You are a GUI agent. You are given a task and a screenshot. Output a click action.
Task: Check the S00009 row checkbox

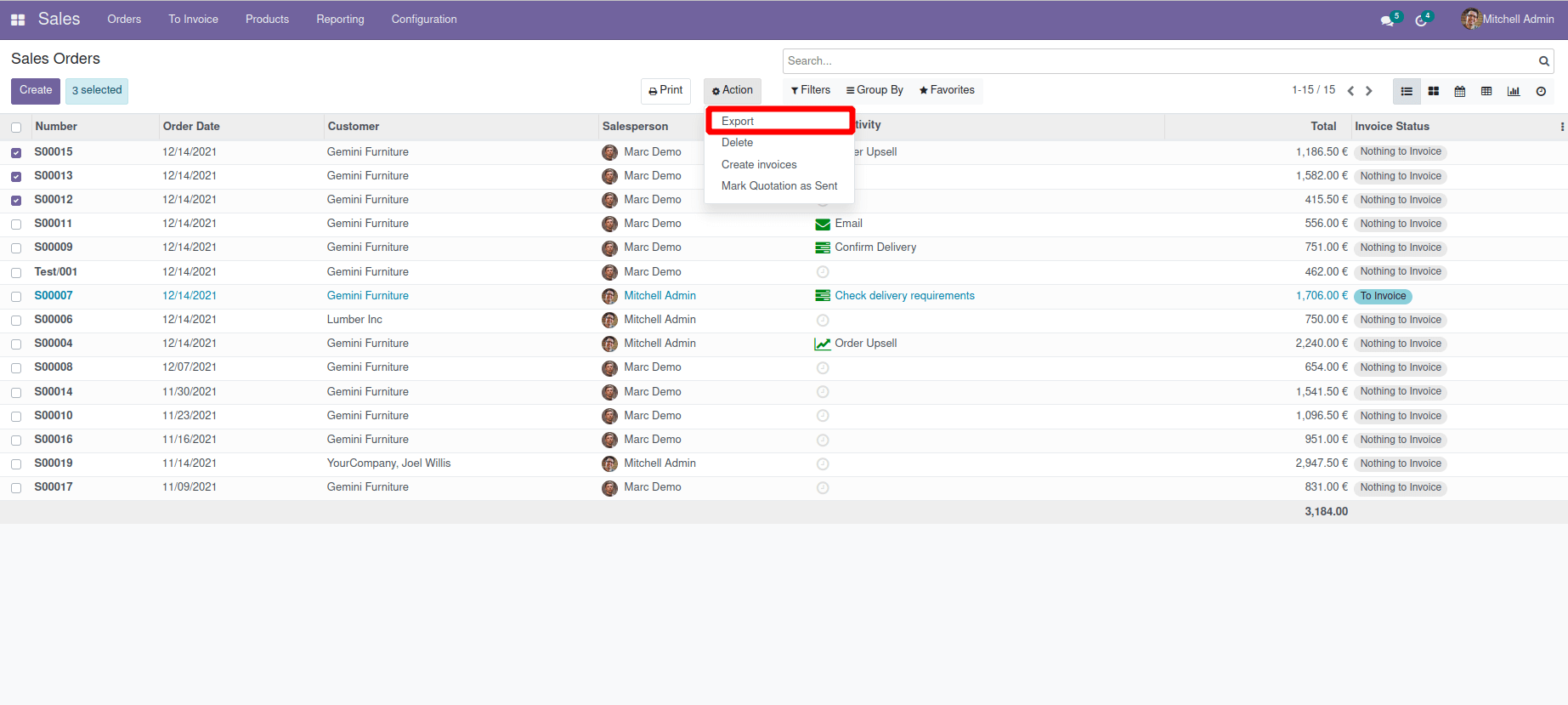pyautogui.click(x=16, y=248)
